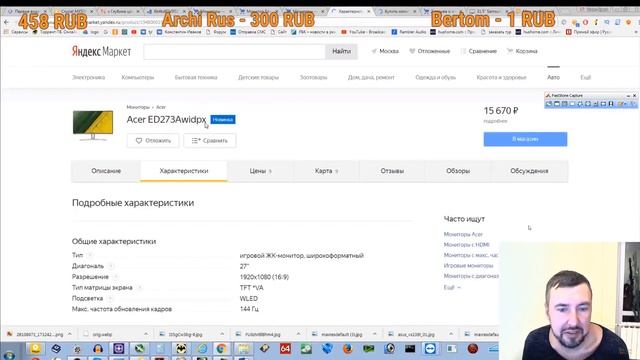Screen dimensions: 640x360
Task: Select the Авто category
Action: [x=553, y=77]
